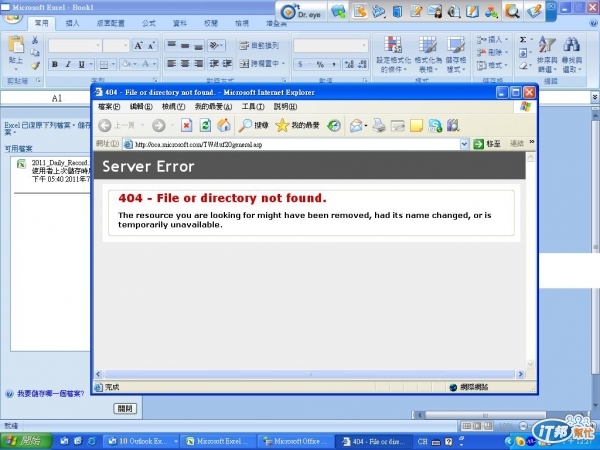Viewport: 600px width, 450px height.
Task: Toggle Italic formatting in Excel ribbon
Action: coord(68,64)
